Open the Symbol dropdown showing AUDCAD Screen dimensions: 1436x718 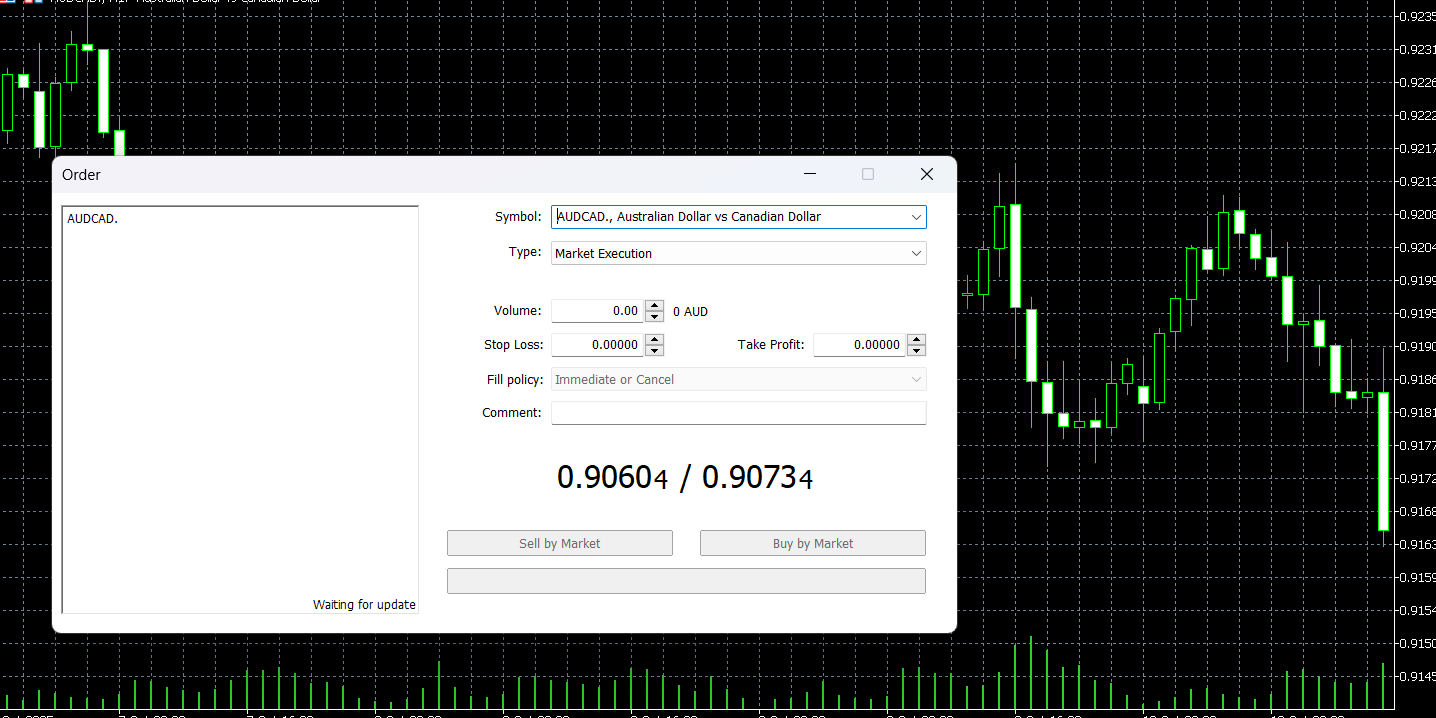[738, 217]
